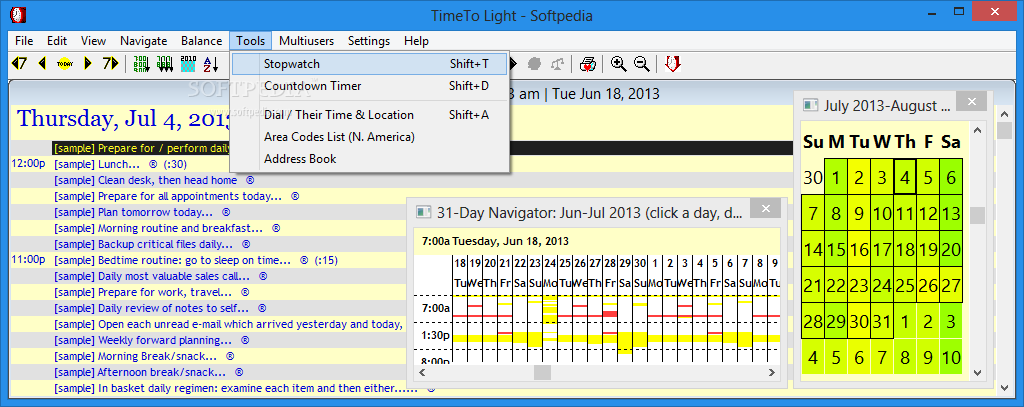Open the Balance menu
The height and width of the screenshot is (407, 1024).
click(x=201, y=41)
